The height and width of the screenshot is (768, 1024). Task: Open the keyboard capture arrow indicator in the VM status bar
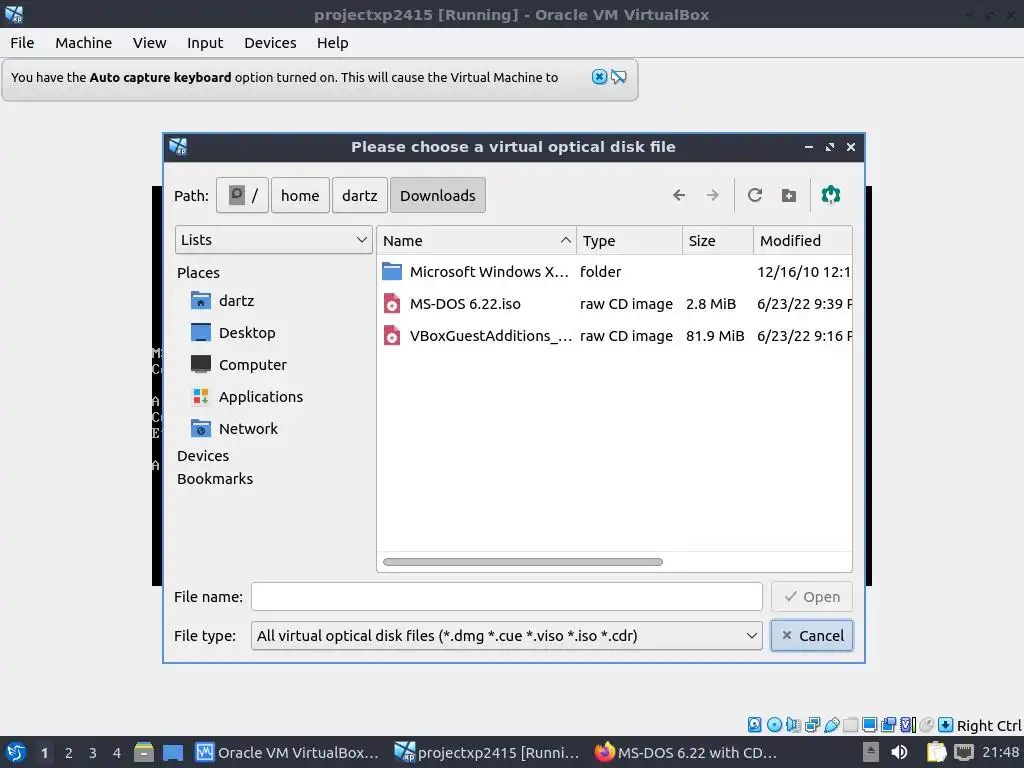coord(945,724)
